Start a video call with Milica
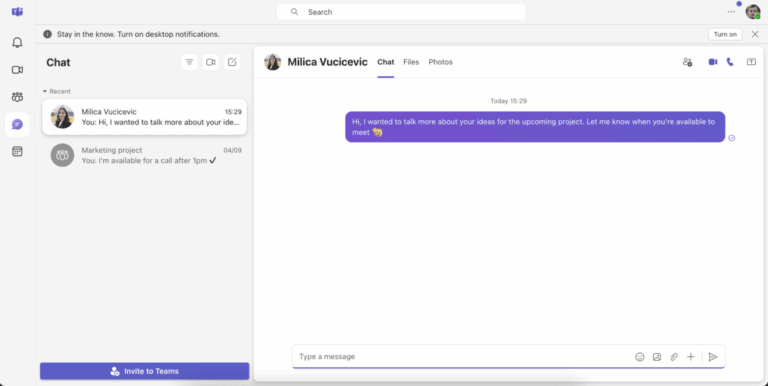 coord(713,62)
